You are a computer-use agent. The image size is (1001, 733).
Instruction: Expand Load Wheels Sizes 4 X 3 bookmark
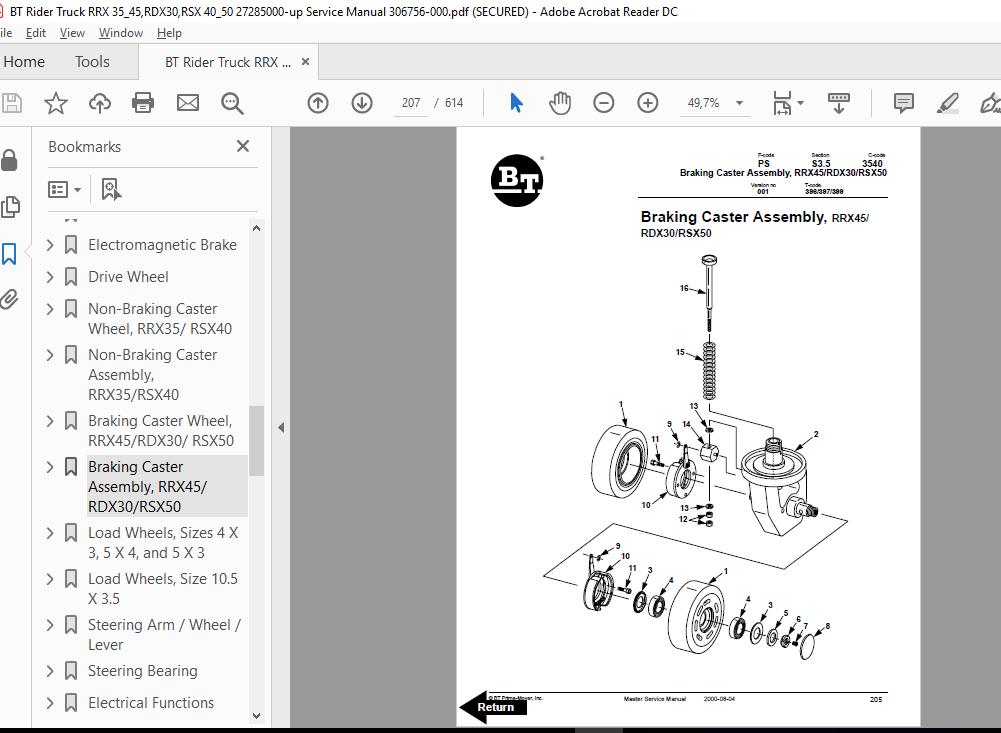point(50,533)
